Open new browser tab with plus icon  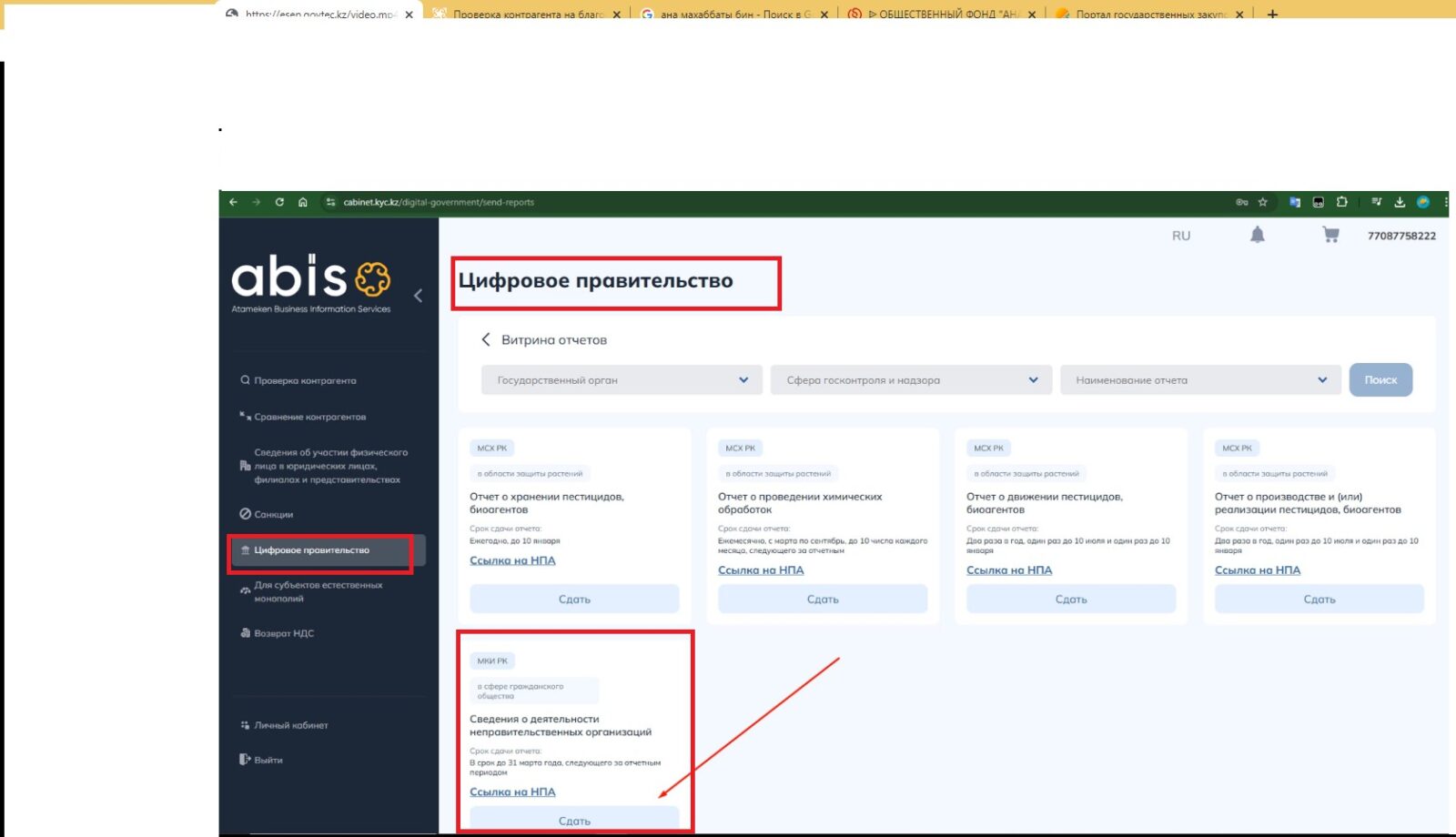1272,15
